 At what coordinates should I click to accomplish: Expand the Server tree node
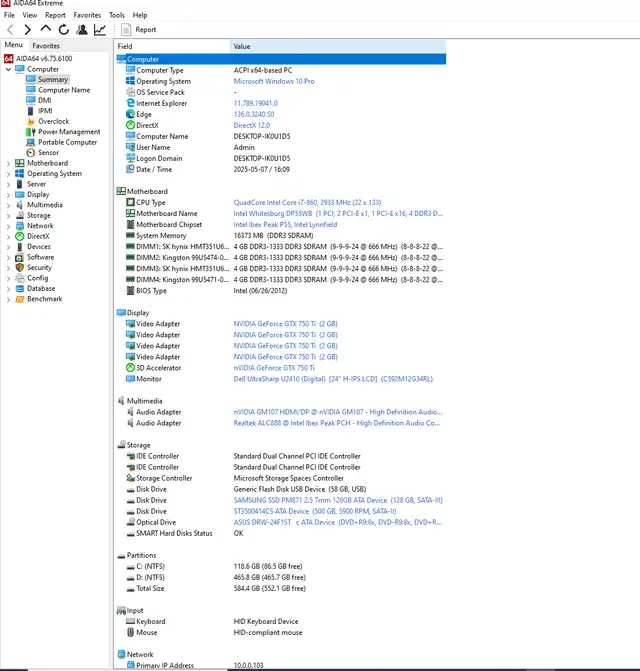(8, 184)
